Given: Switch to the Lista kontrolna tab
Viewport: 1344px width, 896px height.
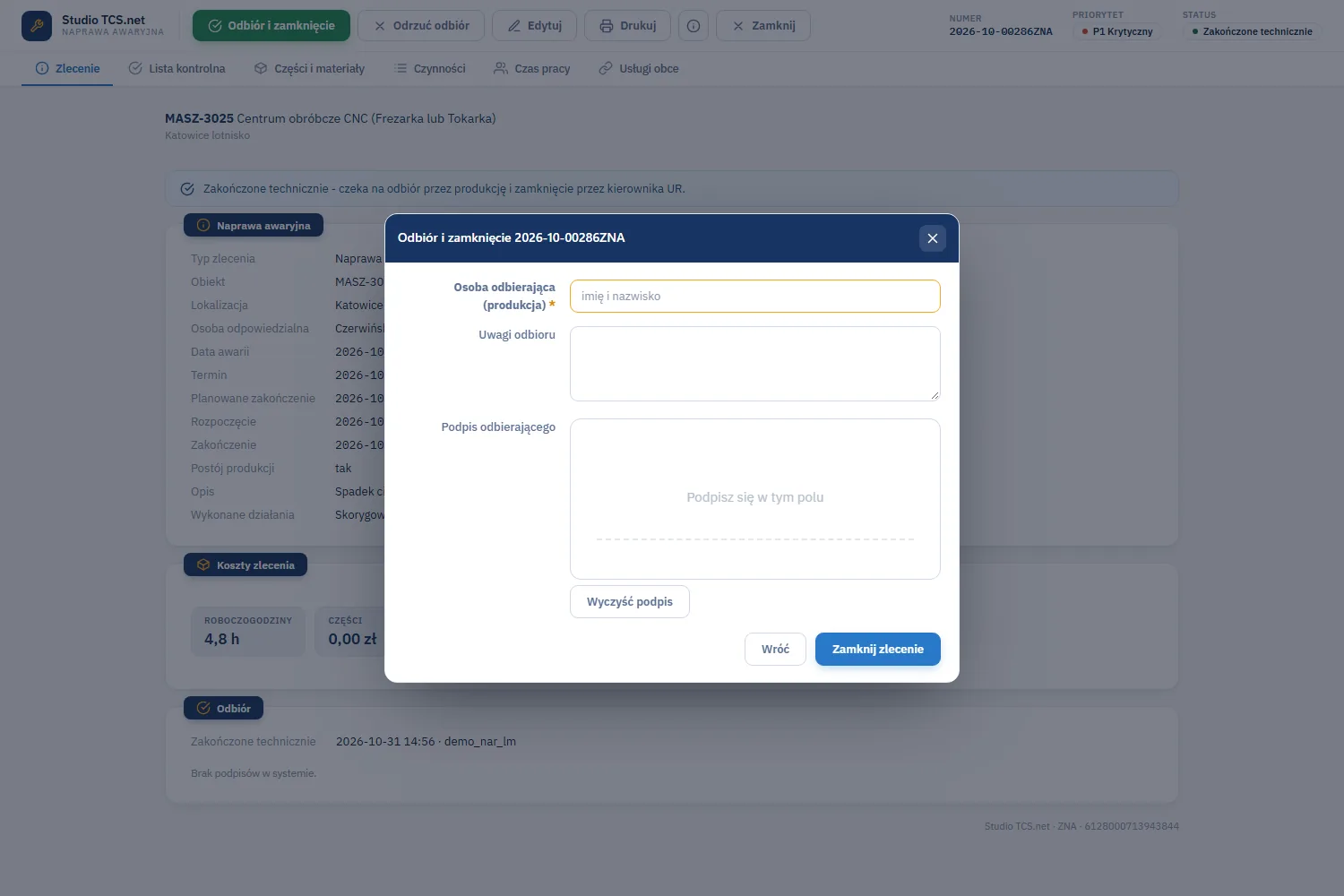Looking at the screenshot, I should coord(177,68).
